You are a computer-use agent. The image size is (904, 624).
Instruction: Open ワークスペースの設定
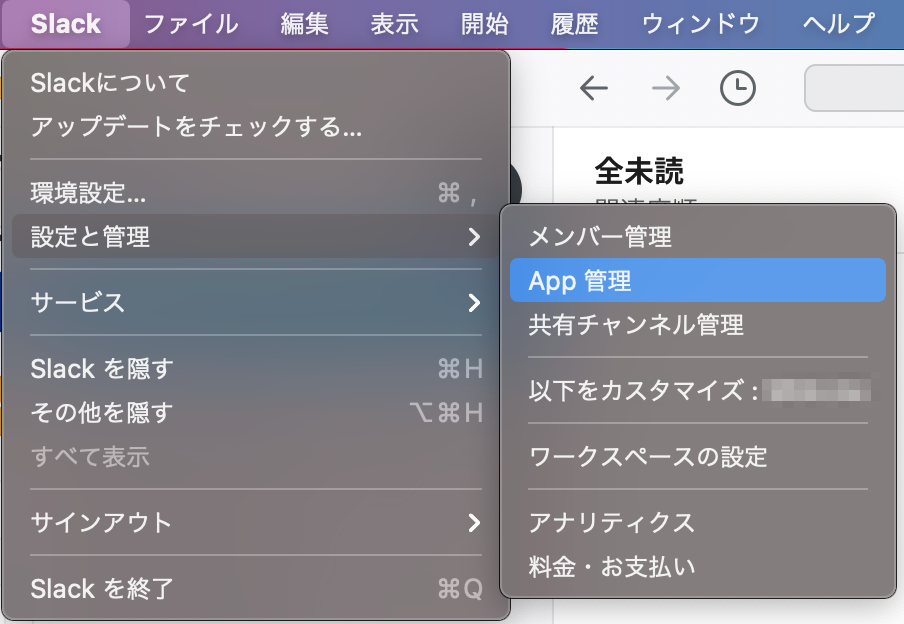point(698,457)
